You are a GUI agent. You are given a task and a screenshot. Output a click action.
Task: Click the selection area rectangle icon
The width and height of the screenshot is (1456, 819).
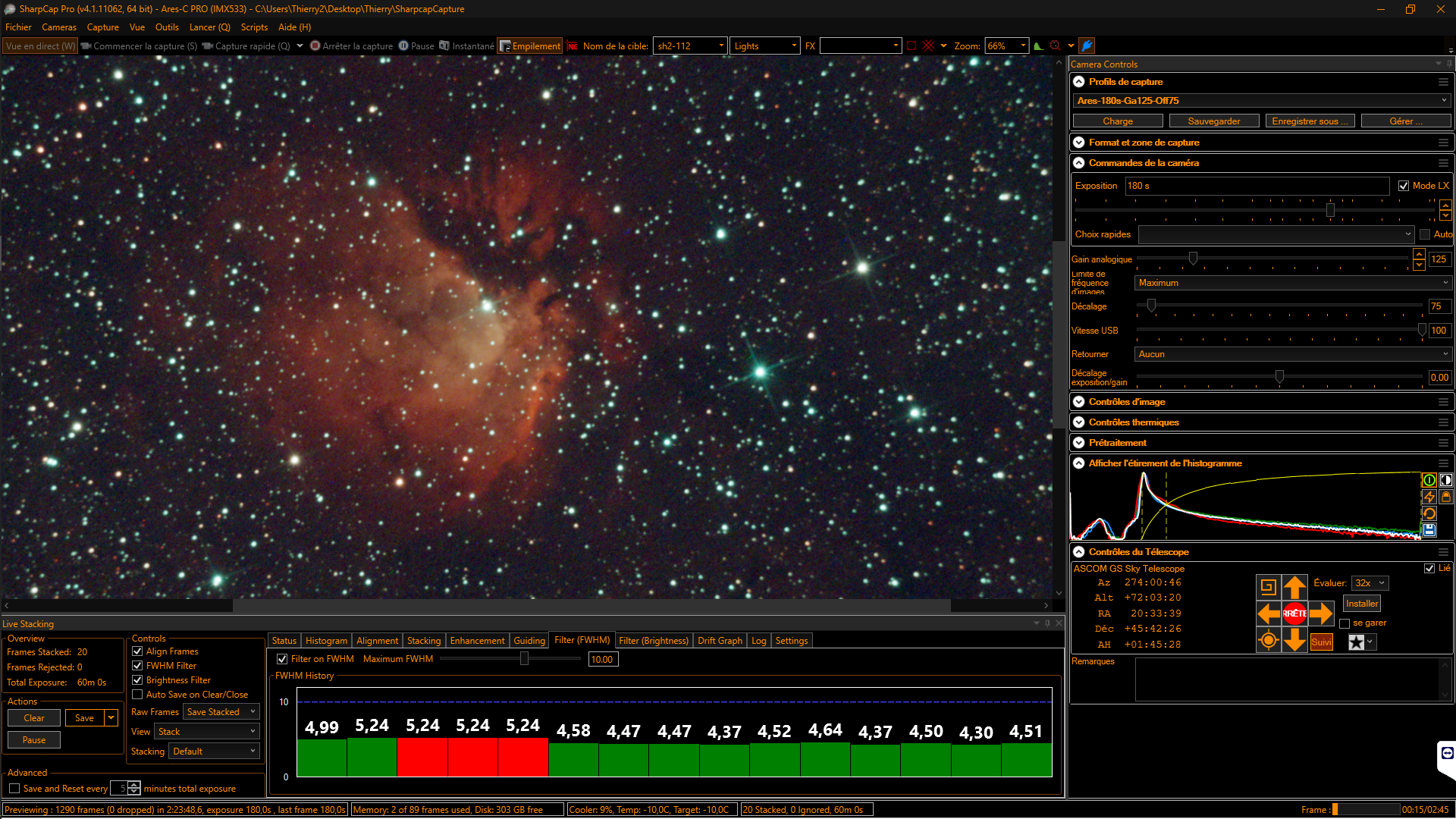tap(912, 45)
